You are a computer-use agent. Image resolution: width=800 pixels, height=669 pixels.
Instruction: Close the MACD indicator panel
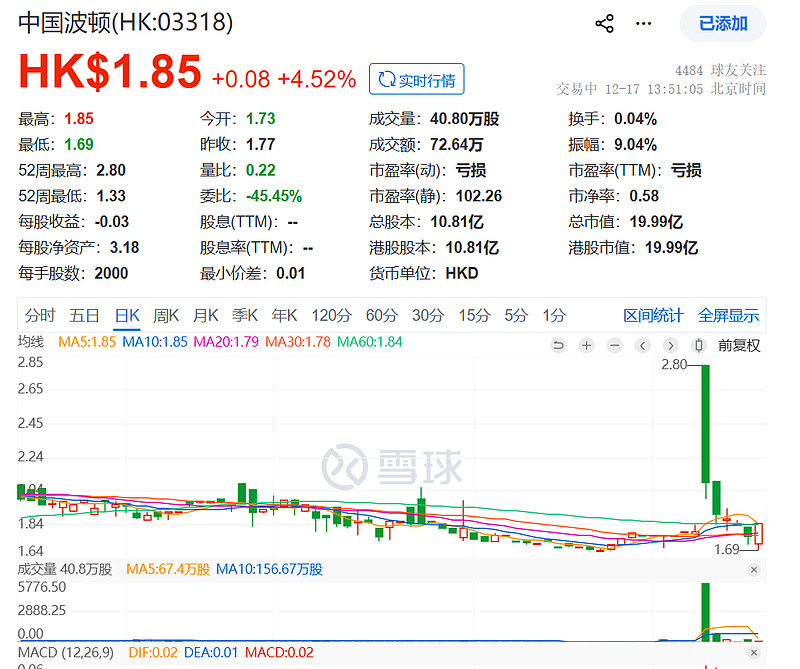(x=754, y=653)
